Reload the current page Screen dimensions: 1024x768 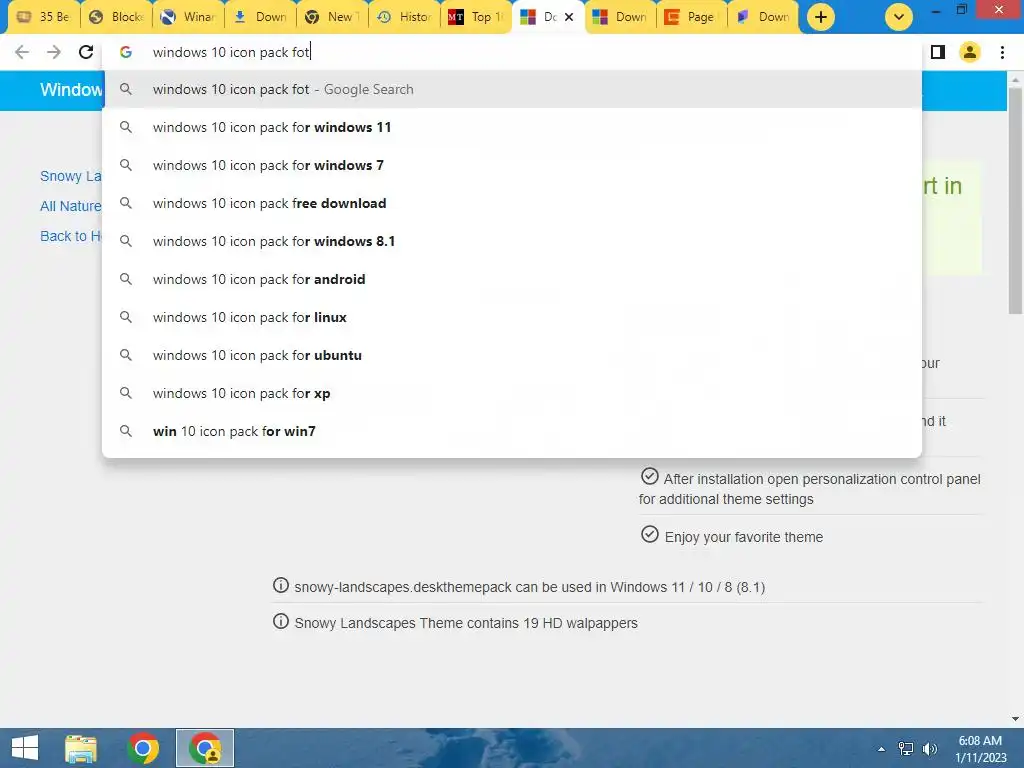click(86, 52)
